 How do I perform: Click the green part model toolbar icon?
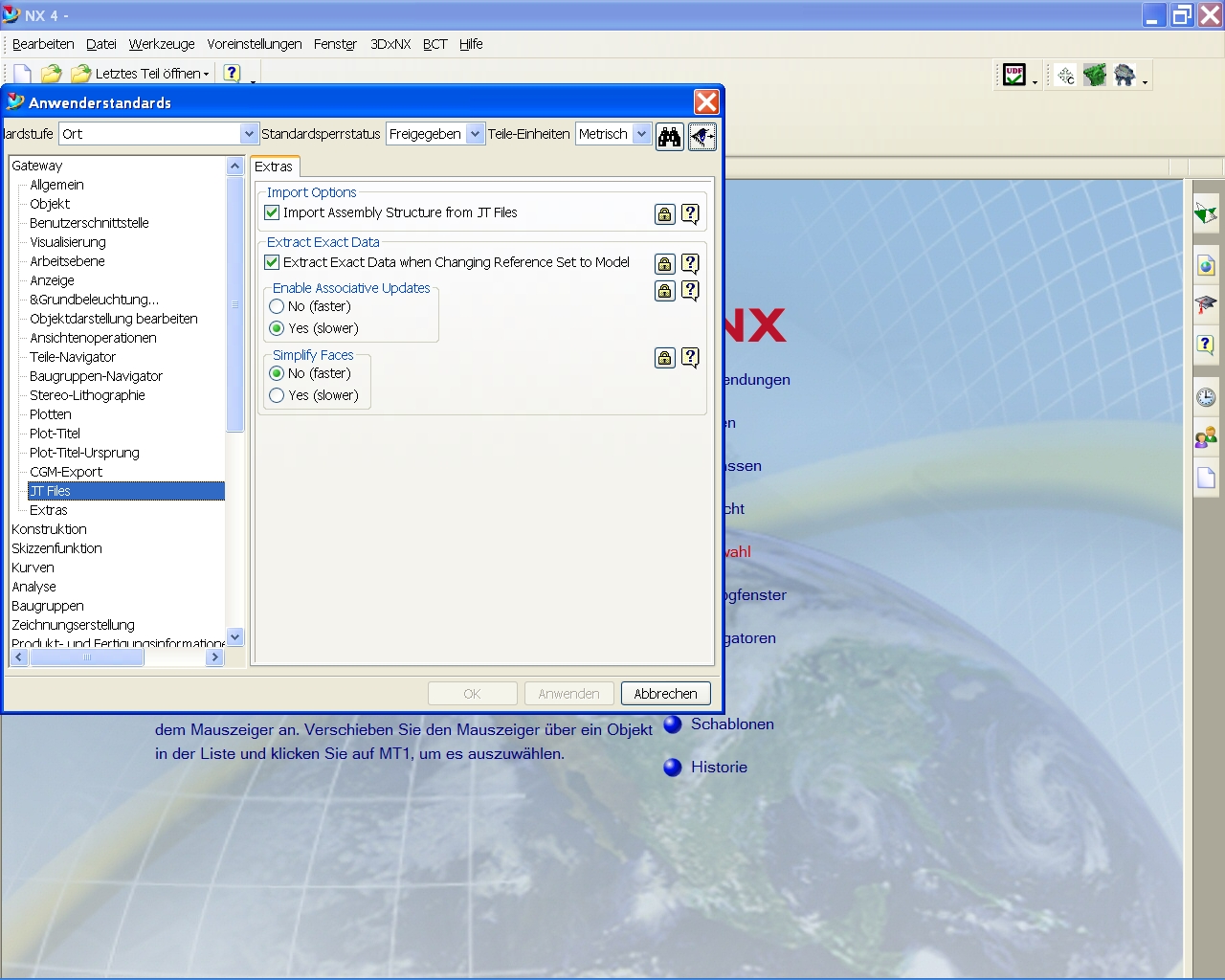point(1095,75)
